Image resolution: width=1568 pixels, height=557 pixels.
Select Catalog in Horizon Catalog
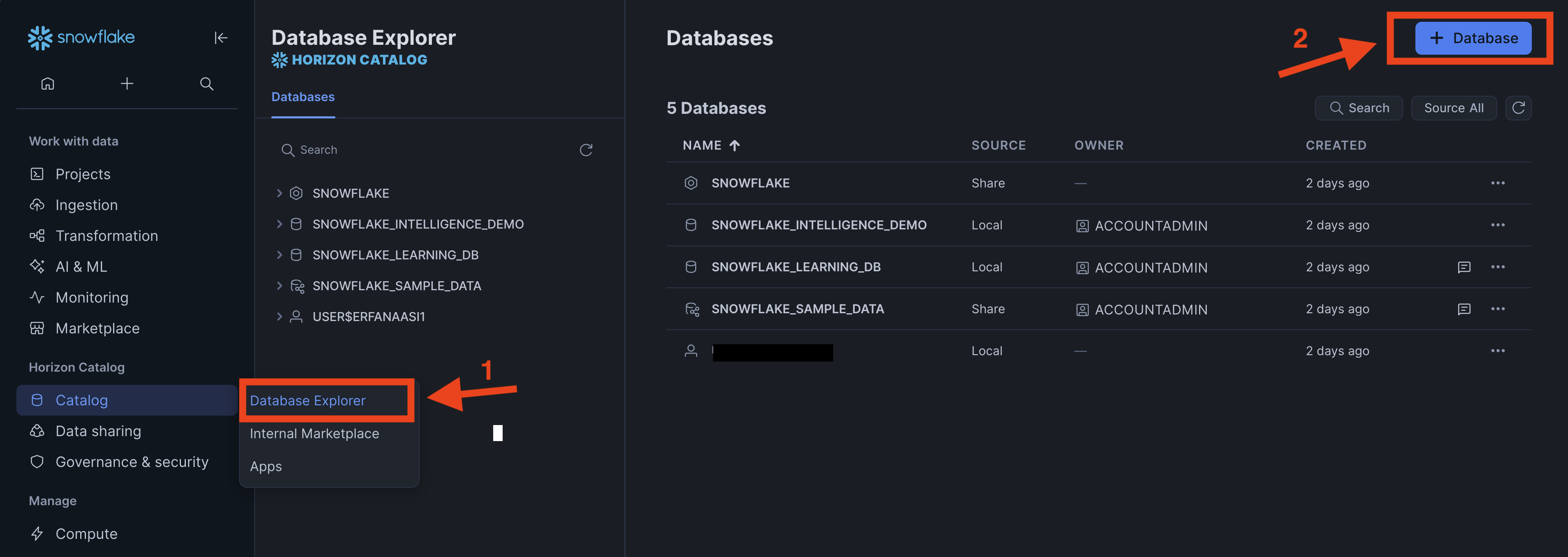click(127, 400)
